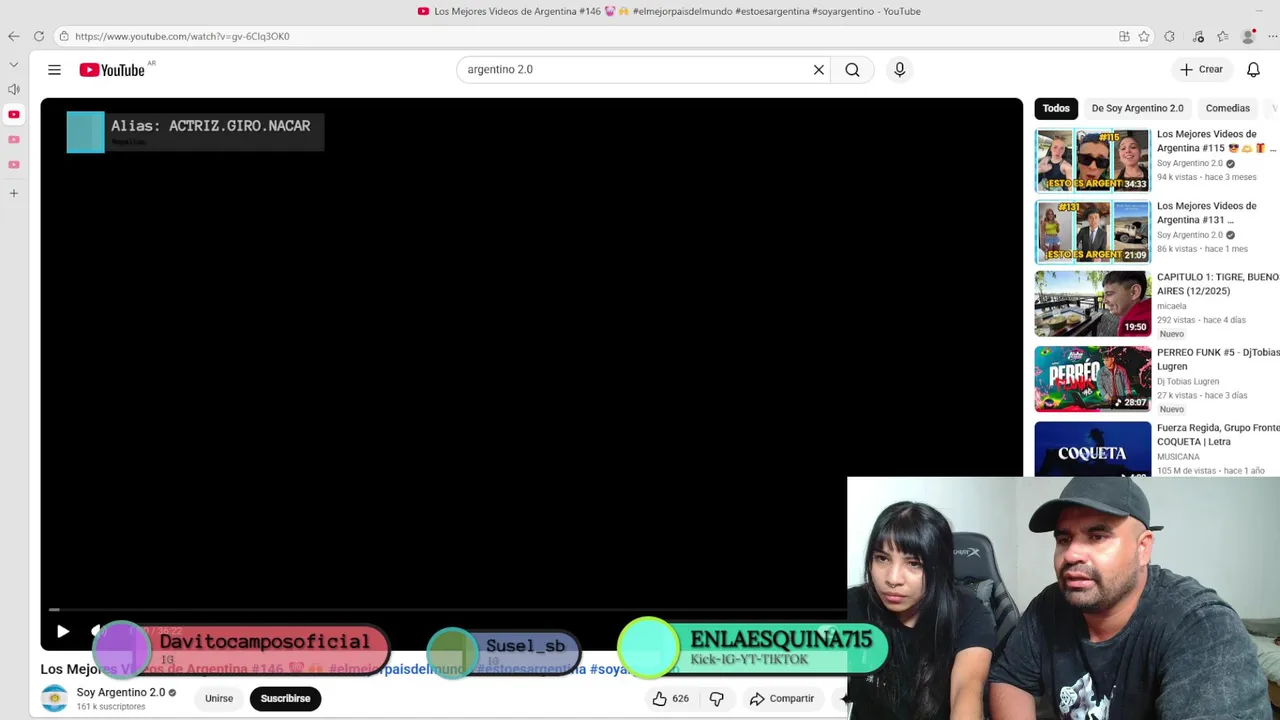
Task: Open Los Mejores Videos de Argentina #131 title
Action: [x=1206, y=213]
